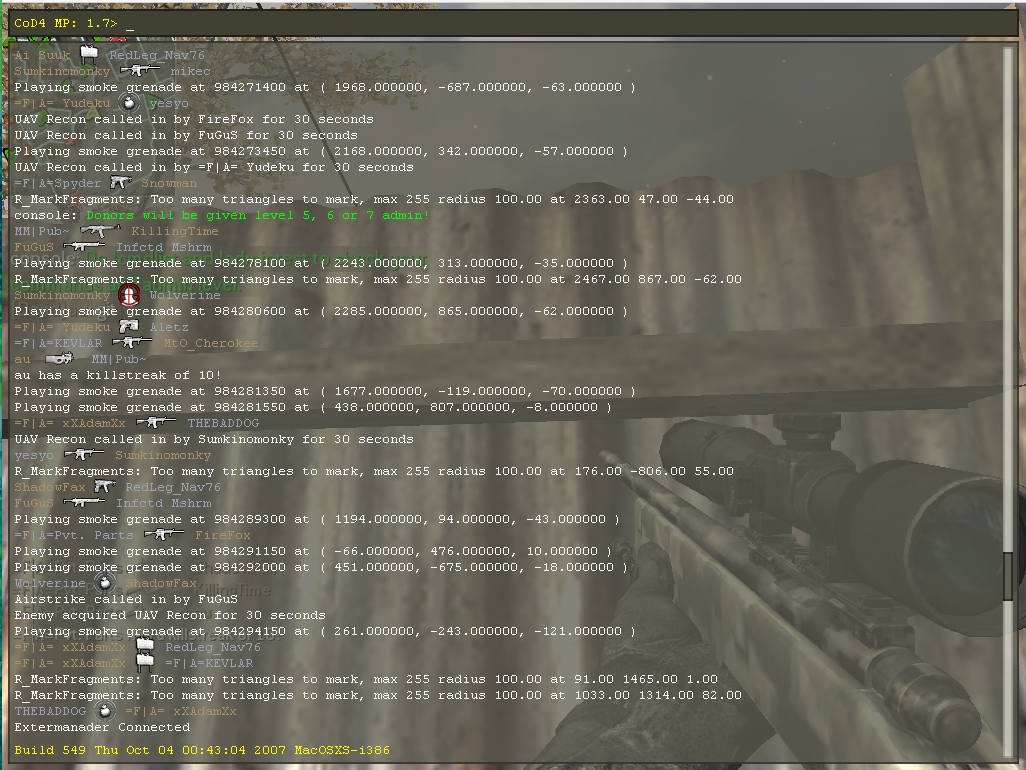Click smoke grenade line with timestamp 984273450
The width and height of the screenshot is (1026, 770).
point(321,151)
